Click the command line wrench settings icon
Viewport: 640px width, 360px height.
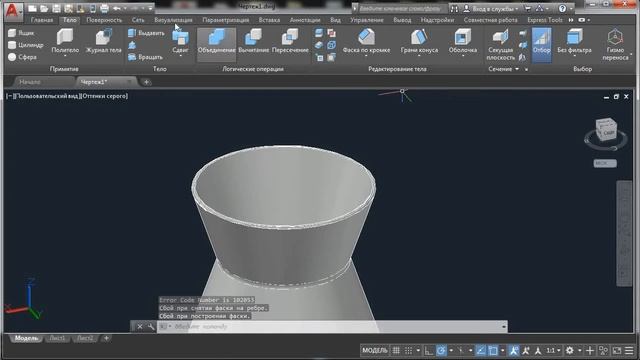pos(151,327)
